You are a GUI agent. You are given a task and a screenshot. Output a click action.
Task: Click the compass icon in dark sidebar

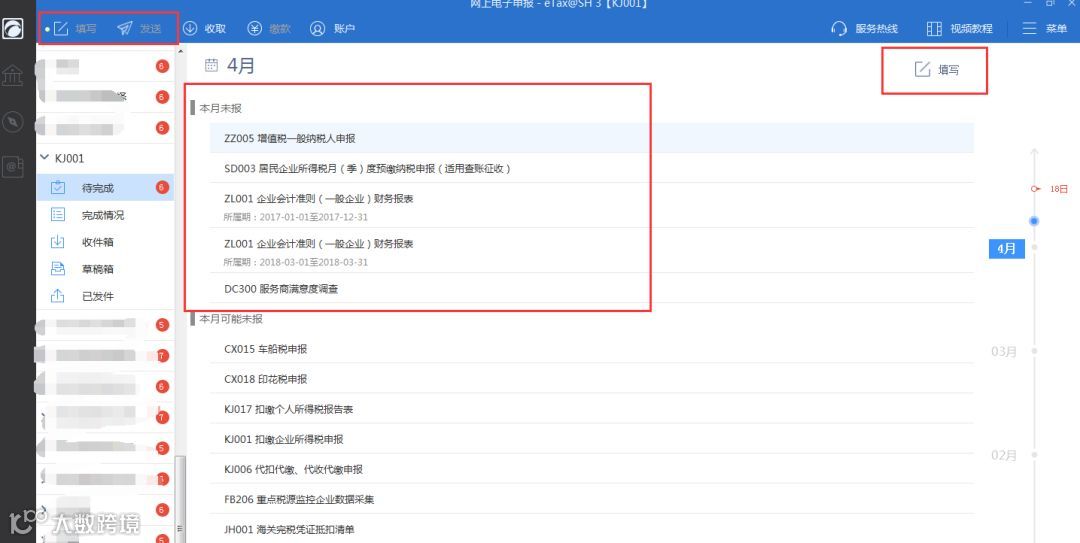click(x=12, y=121)
